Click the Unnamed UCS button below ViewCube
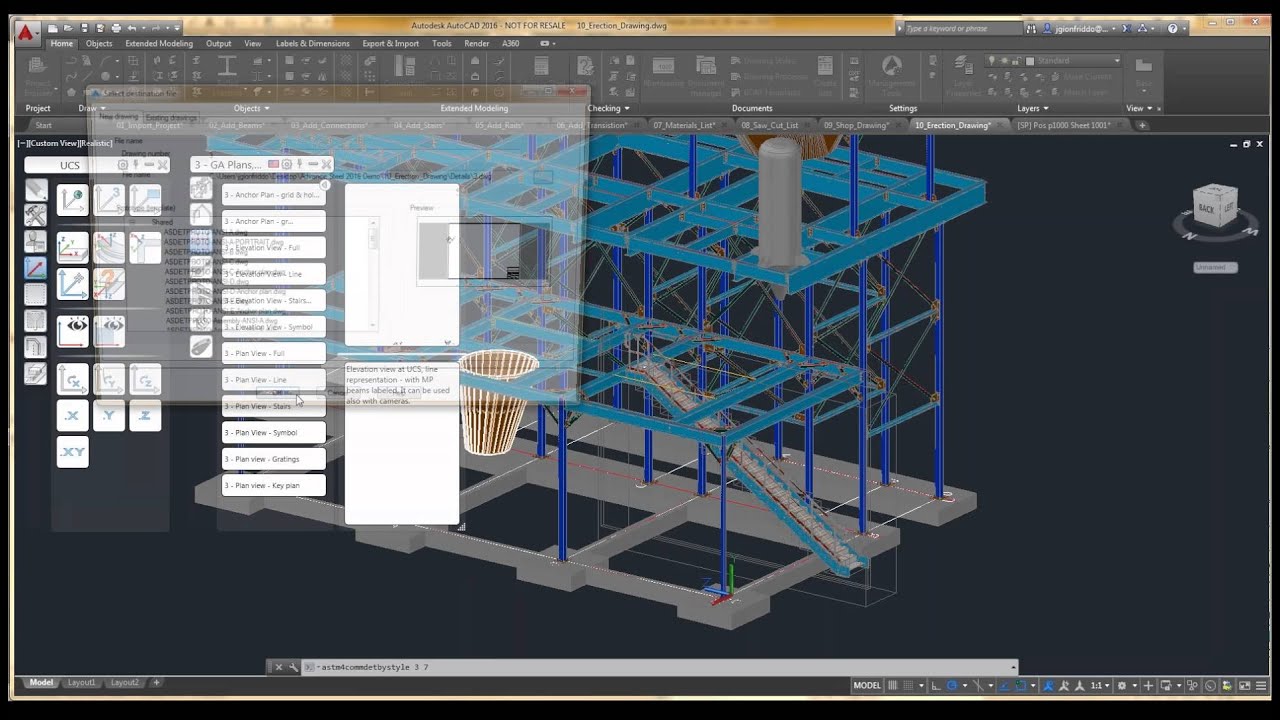 pyautogui.click(x=1216, y=267)
